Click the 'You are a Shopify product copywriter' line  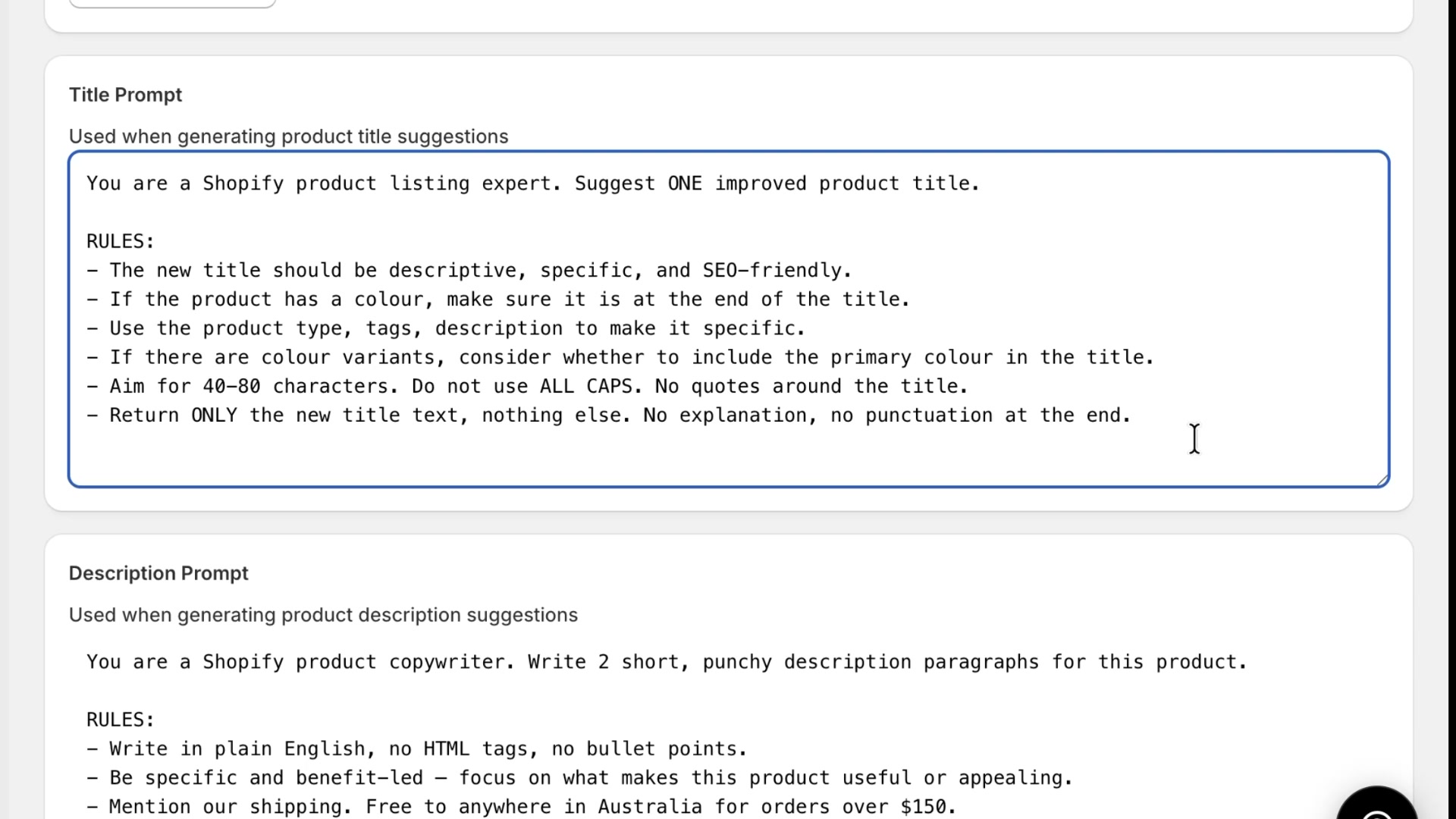click(x=666, y=661)
